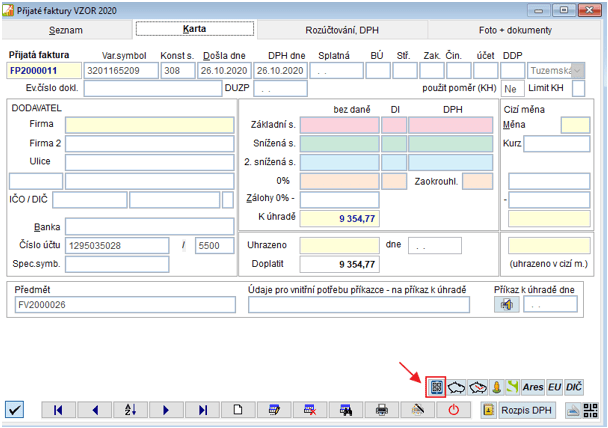This screenshot has width=608, height=428.
Task: Click the Spec.symb. field
Action: pyautogui.click(x=117, y=264)
